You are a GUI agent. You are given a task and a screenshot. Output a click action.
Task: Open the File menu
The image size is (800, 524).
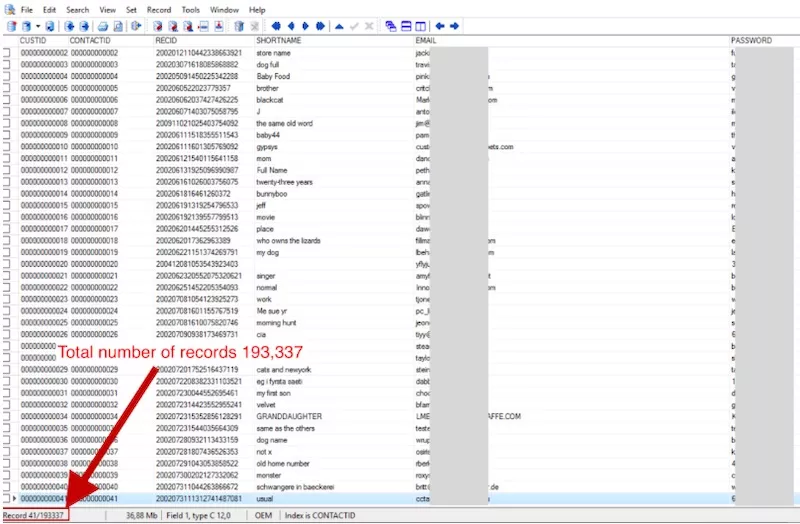27,10
